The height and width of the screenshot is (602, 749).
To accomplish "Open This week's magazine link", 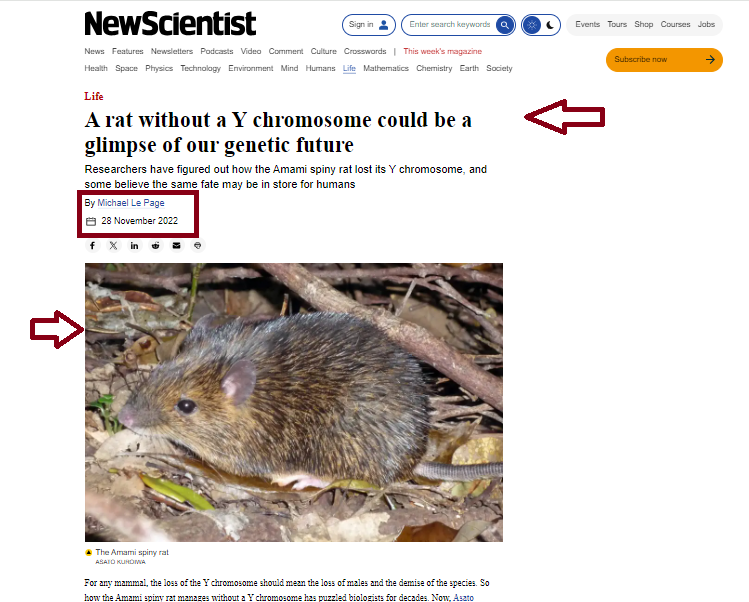I will (442, 51).
